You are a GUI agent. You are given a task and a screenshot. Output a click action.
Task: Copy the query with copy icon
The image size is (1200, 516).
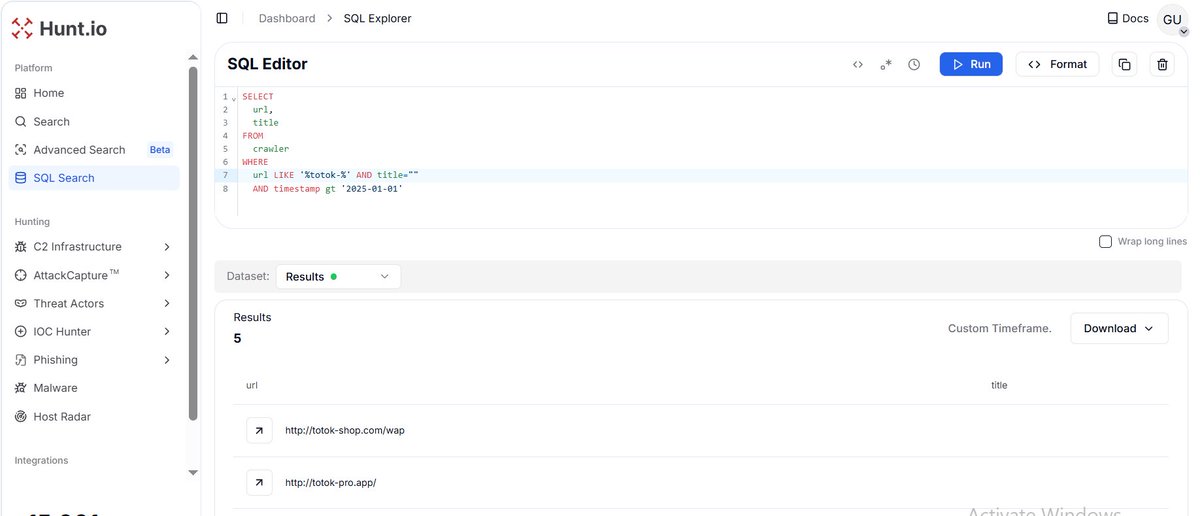pyautogui.click(x=1124, y=64)
